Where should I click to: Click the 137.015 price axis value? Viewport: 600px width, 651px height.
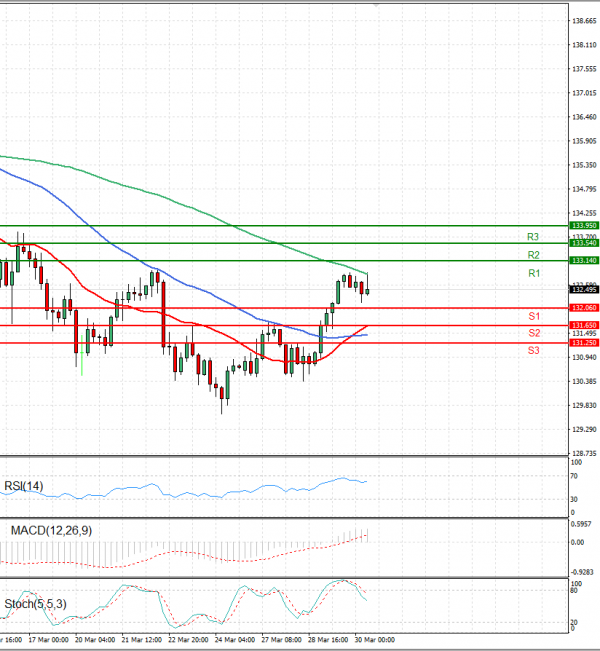click(584, 93)
